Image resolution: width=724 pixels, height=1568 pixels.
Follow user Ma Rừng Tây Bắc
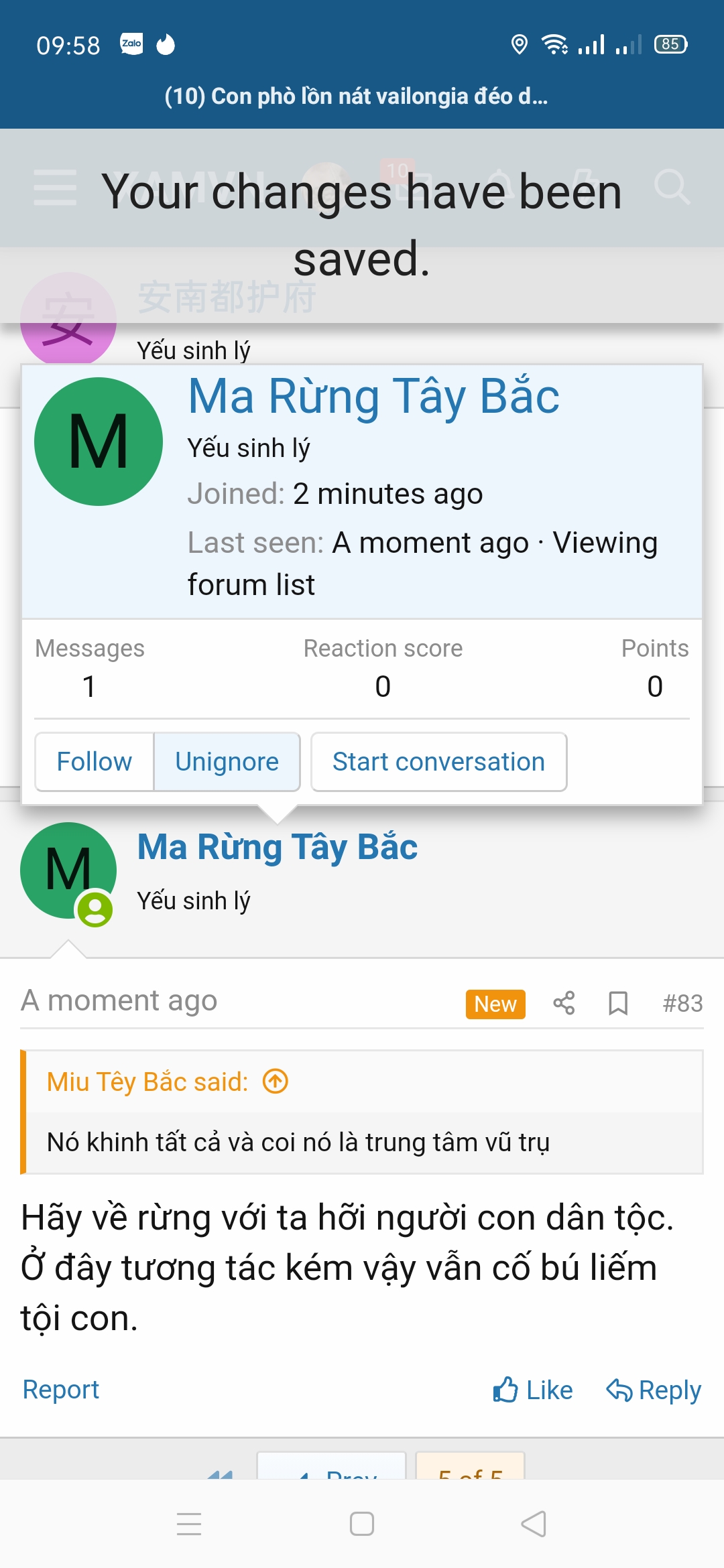click(x=95, y=762)
